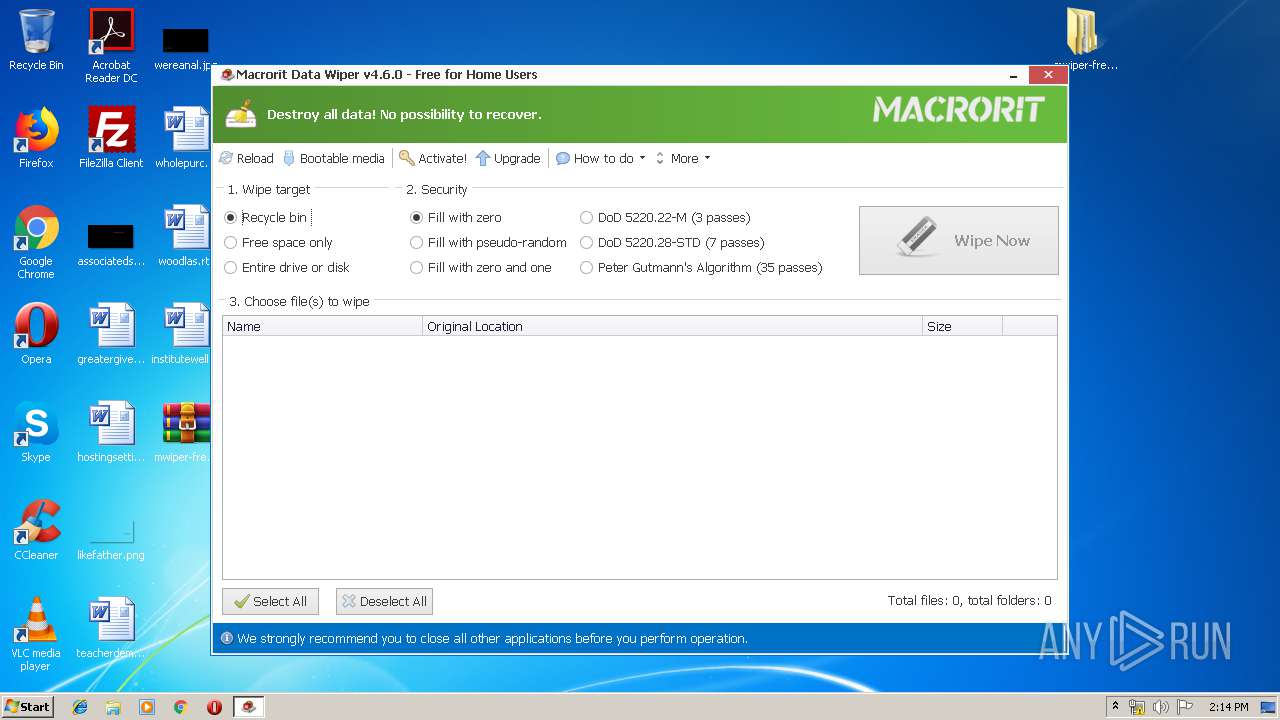
Task: Sort list by Original Location header
Action: tap(672, 326)
